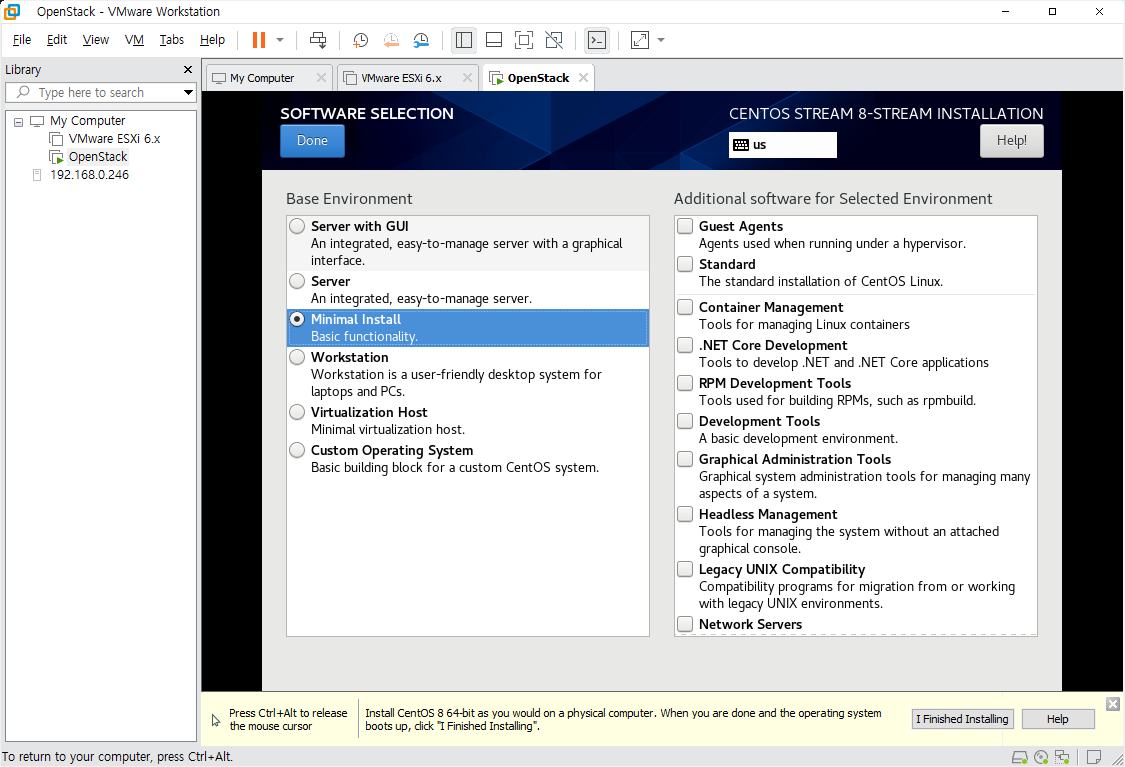This screenshot has width=1125, height=767.
Task: Close the yellow installation hint bar
Action: click(x=1113, y=704)
